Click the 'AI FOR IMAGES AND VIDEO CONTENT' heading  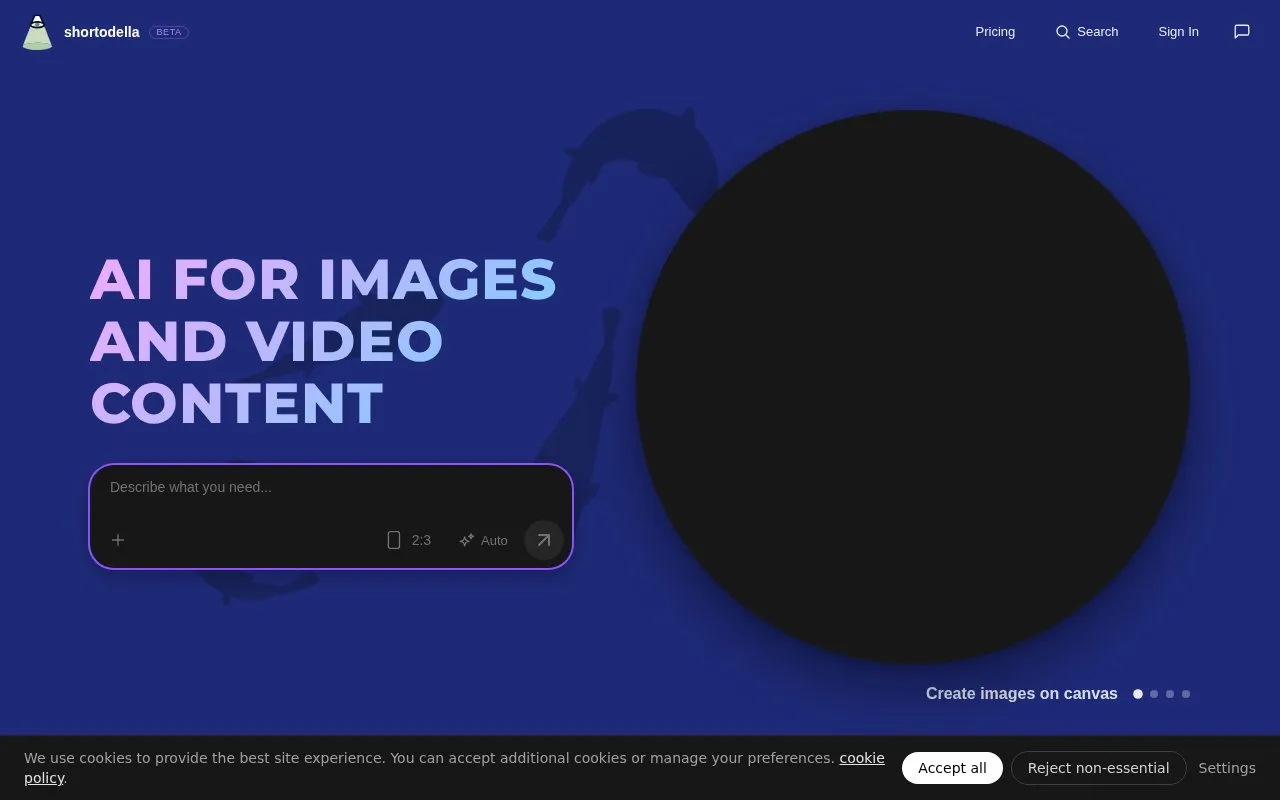point(323,341)
